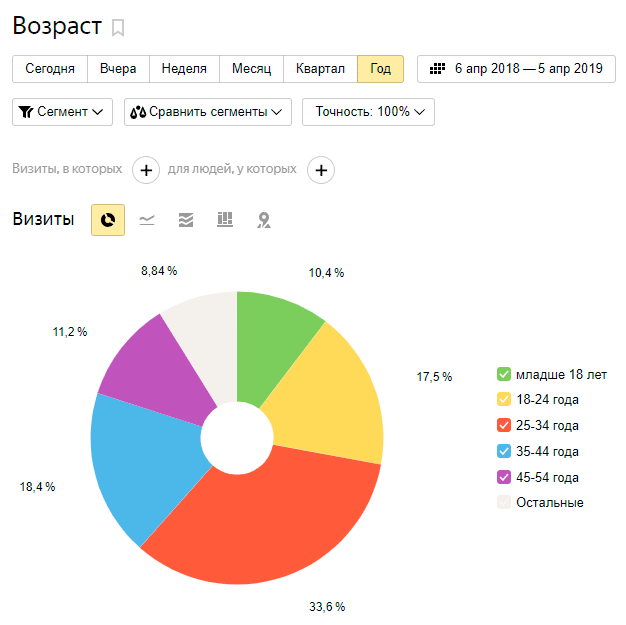This screenshot has height=625, width=626.
Task: Open Точность: 100% dropdown
Action: pyautogui.click(x=368, y=112)
